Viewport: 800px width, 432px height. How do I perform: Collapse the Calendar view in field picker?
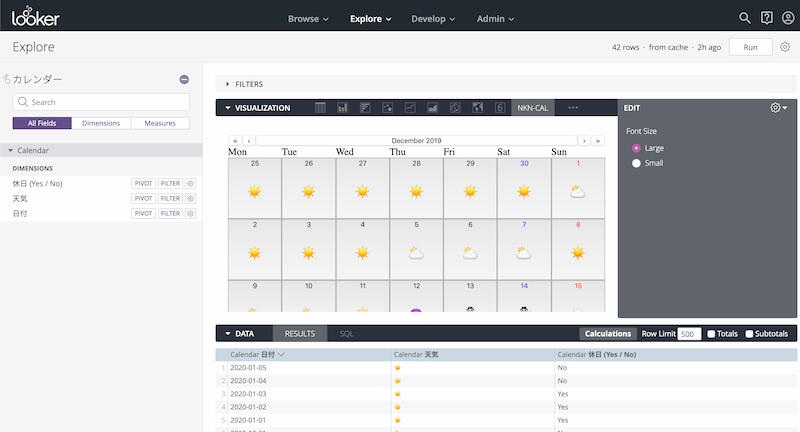click(28, 150)
